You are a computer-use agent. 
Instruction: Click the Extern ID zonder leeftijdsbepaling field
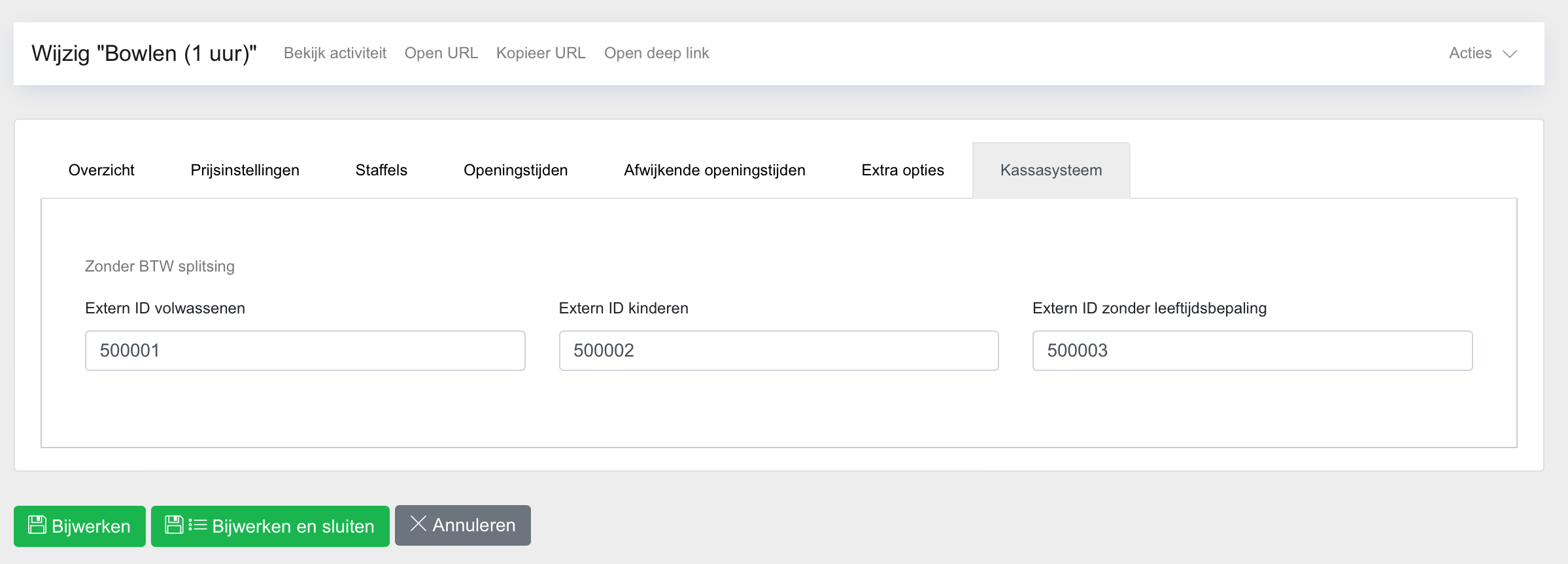[x=1252, y=351]
